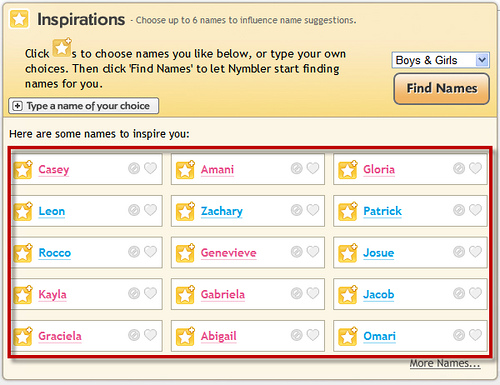Star the name Casey as inspiration
Image resolution: width=500 pixels, height=385 pixels.
point(23,169)
